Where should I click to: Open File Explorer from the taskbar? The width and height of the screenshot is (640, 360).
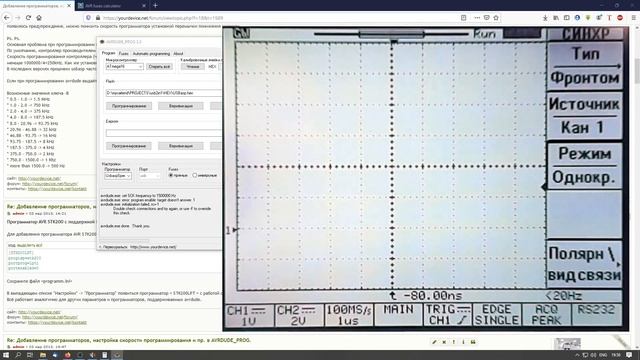(42, 355)
